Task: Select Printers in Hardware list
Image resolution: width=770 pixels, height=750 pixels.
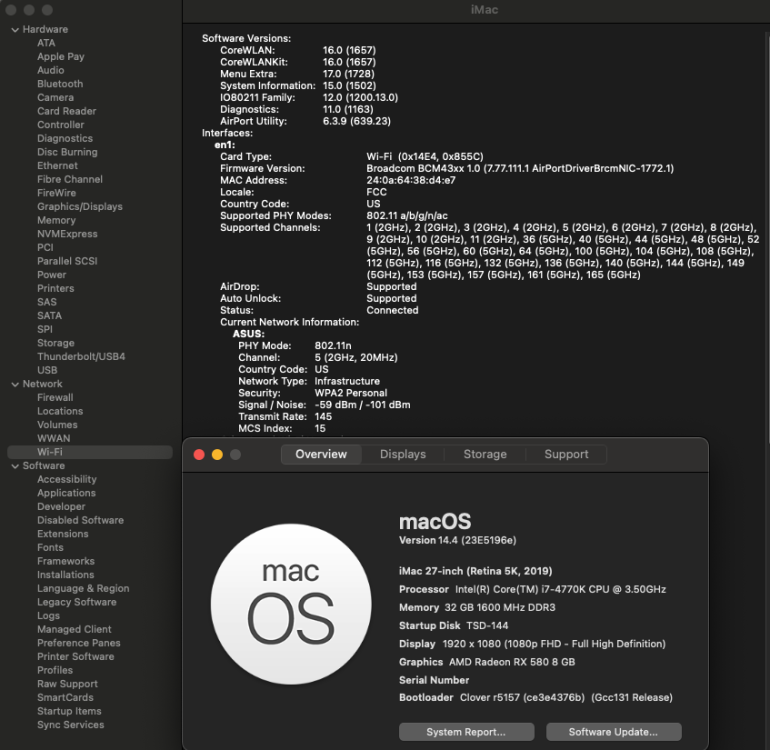Action: tap(55, 288)
